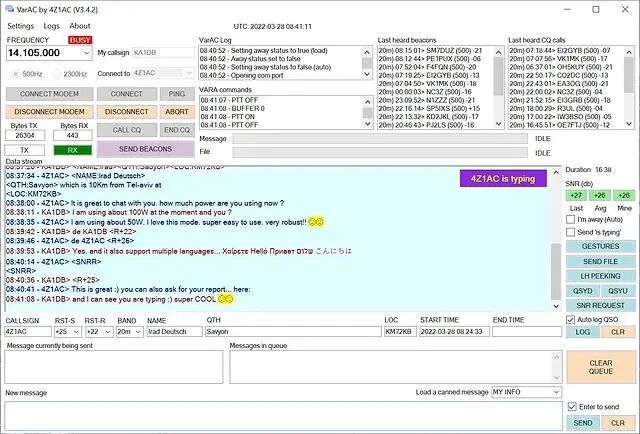640x434 pixels.
Task: Click the VARA commands scroll down arrow
Action: (367, 124)
